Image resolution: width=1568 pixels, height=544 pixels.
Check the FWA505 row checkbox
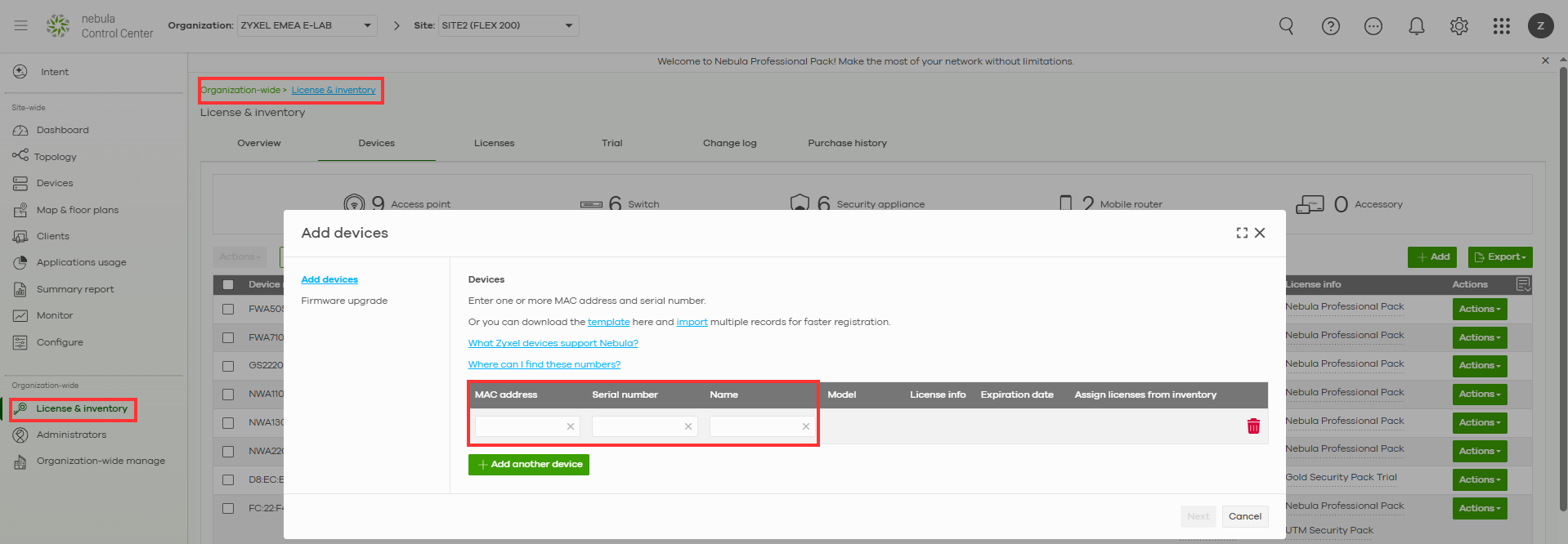(x=228, y=309)
